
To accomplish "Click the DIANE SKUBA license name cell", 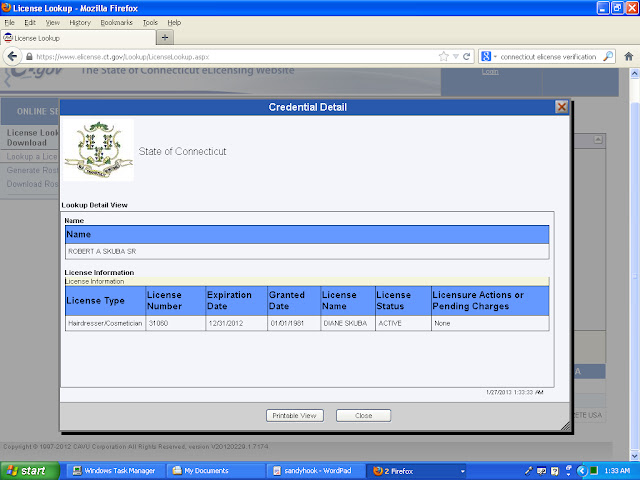I will 348,323.
